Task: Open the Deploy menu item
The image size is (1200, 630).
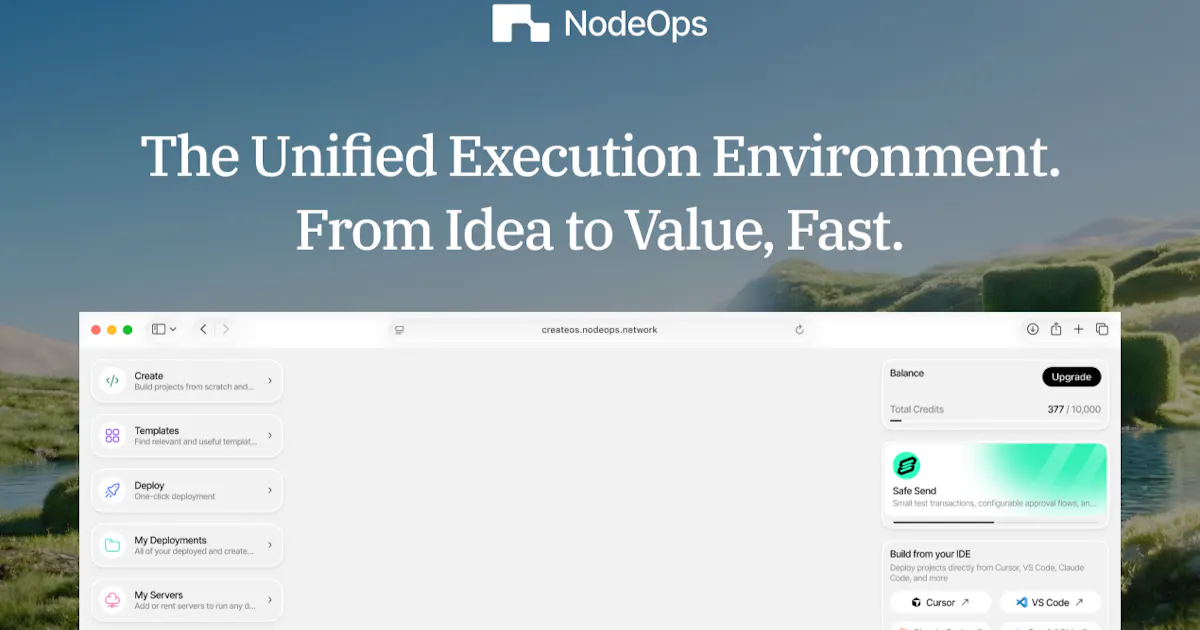Action: pyautogui.click(x=187, y=490)
